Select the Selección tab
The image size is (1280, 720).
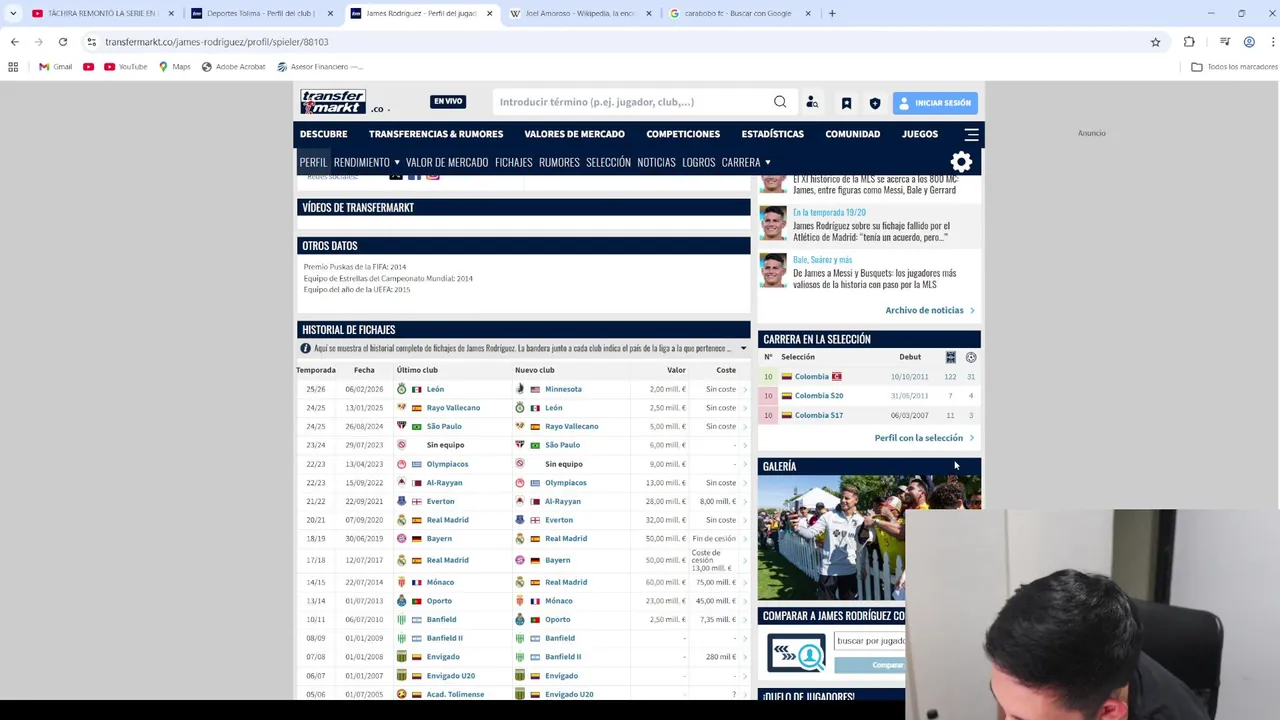coord(608,162)
